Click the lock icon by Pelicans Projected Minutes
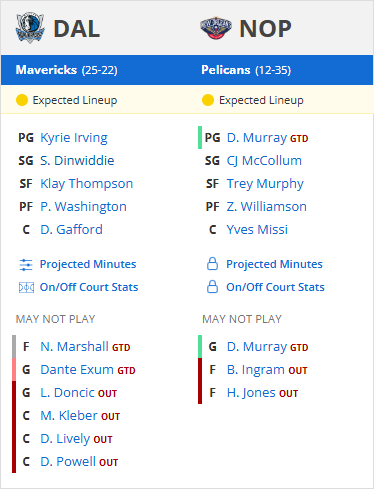 (212, 264)
